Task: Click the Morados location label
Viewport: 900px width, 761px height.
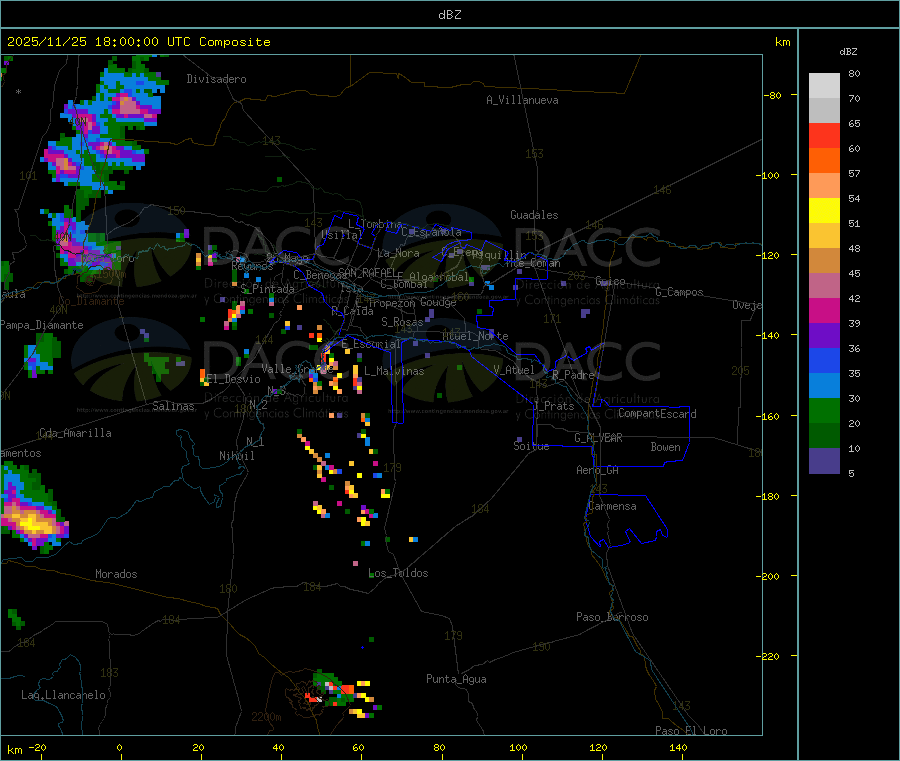Action: click(x=116, y=574)
